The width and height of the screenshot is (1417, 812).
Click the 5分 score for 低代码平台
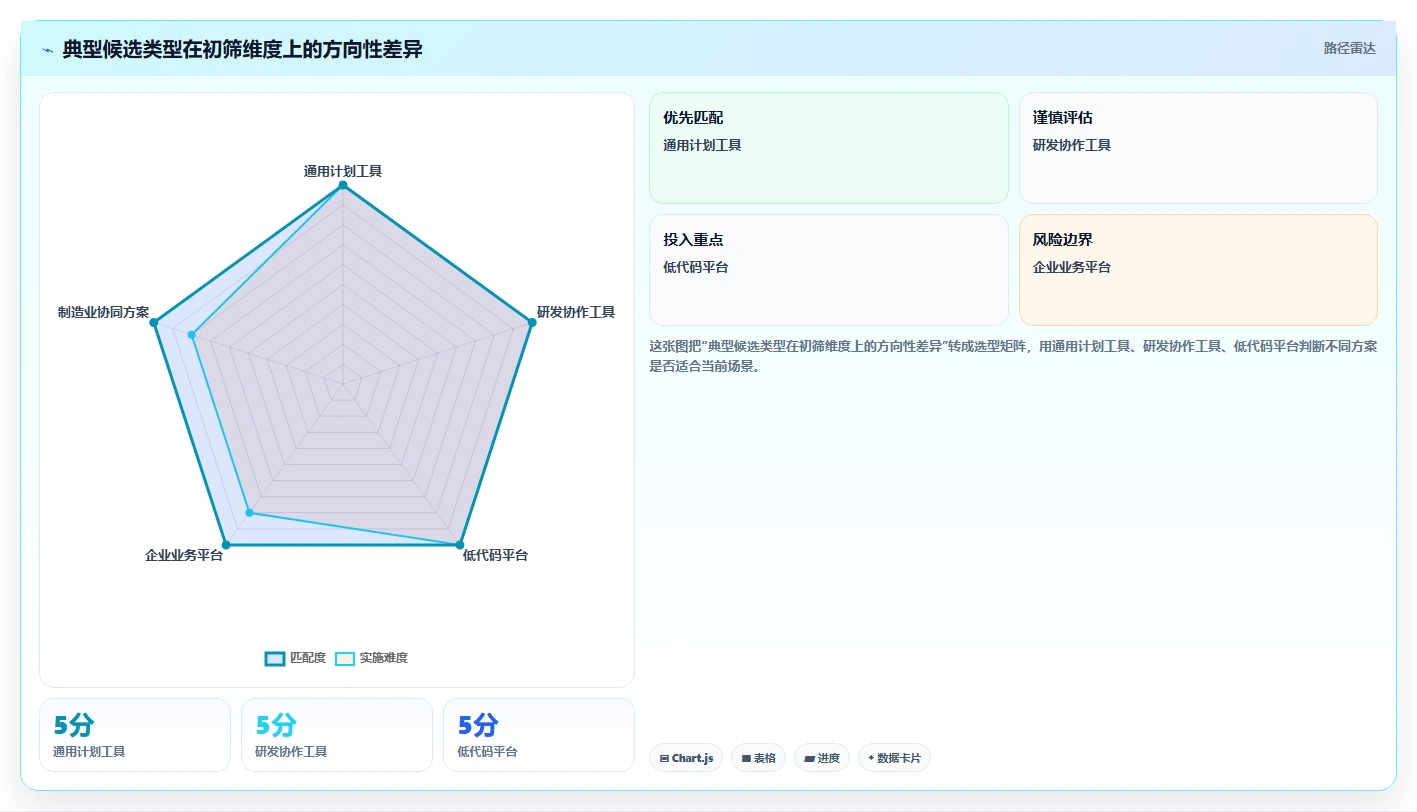[478, 725]
